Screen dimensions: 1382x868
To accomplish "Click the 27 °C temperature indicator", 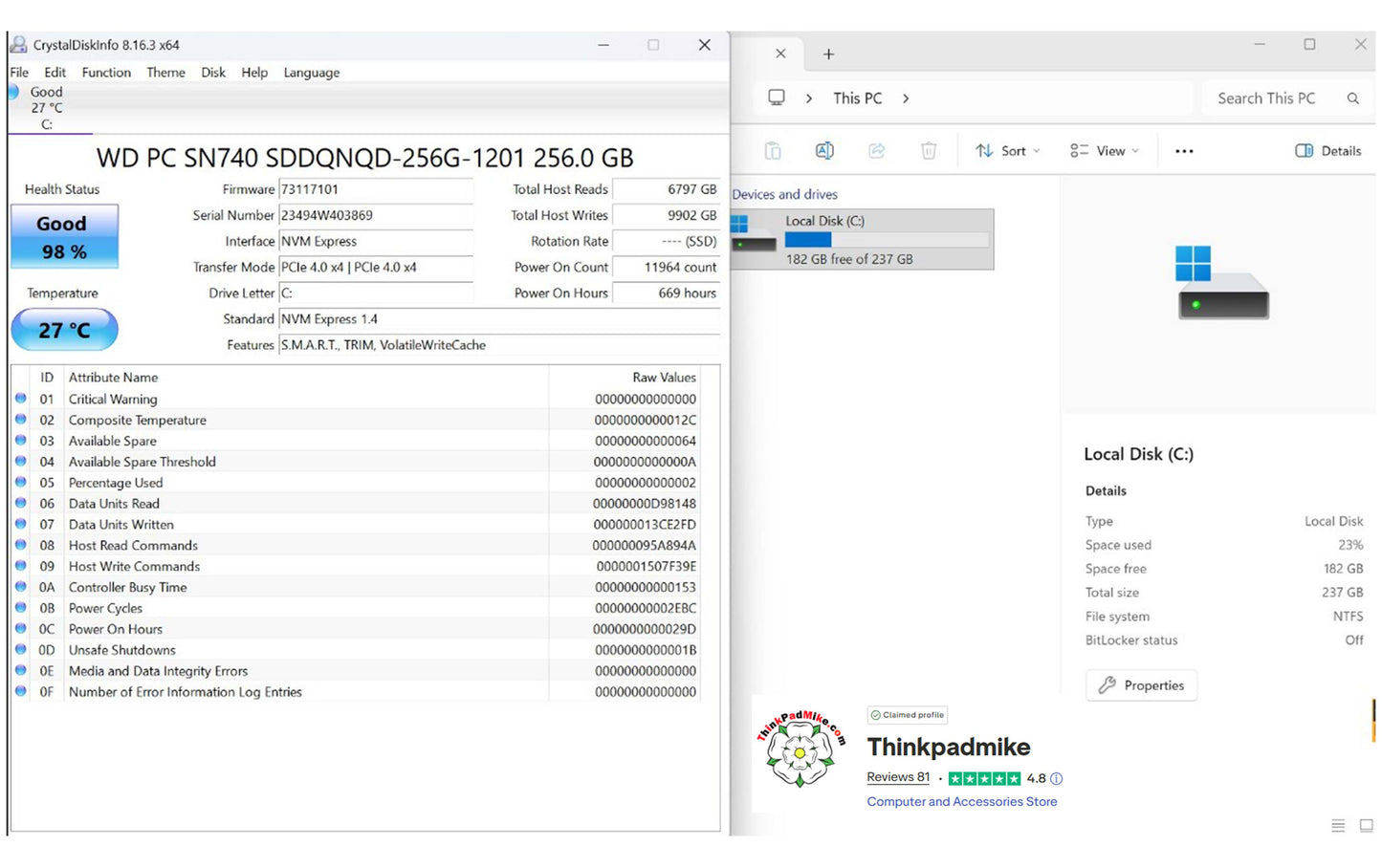I will click(64, 330).
